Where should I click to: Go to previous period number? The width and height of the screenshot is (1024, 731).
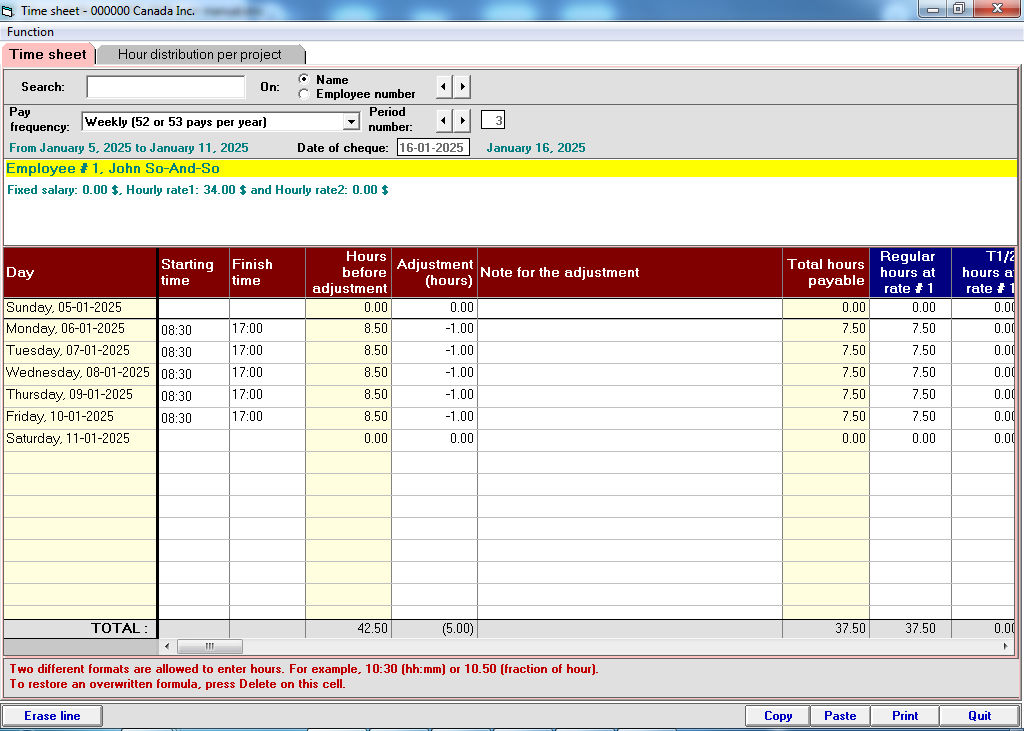click(x=445, y=121)
